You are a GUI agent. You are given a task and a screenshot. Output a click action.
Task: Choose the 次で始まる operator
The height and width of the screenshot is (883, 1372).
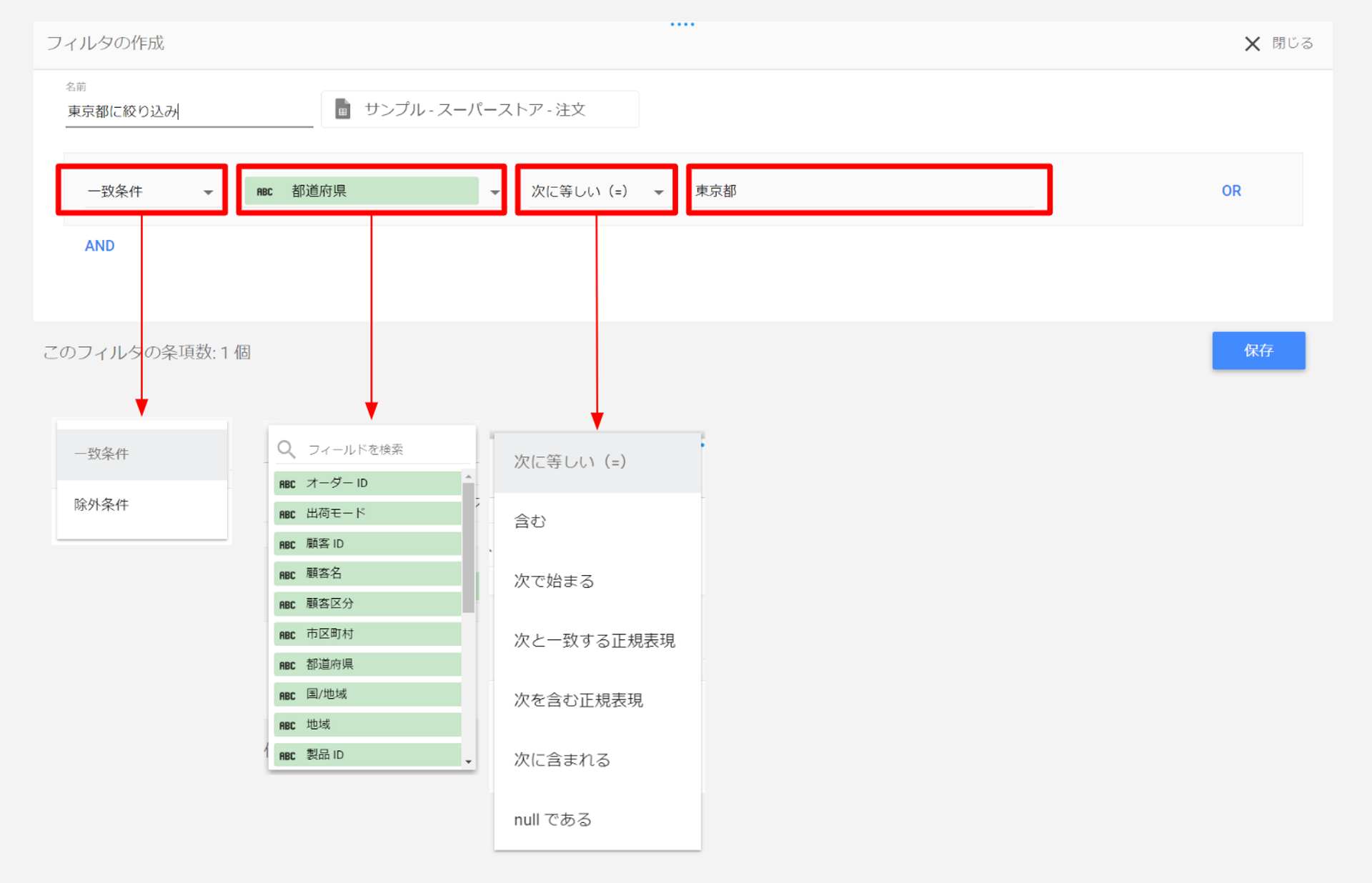point(597,581)
